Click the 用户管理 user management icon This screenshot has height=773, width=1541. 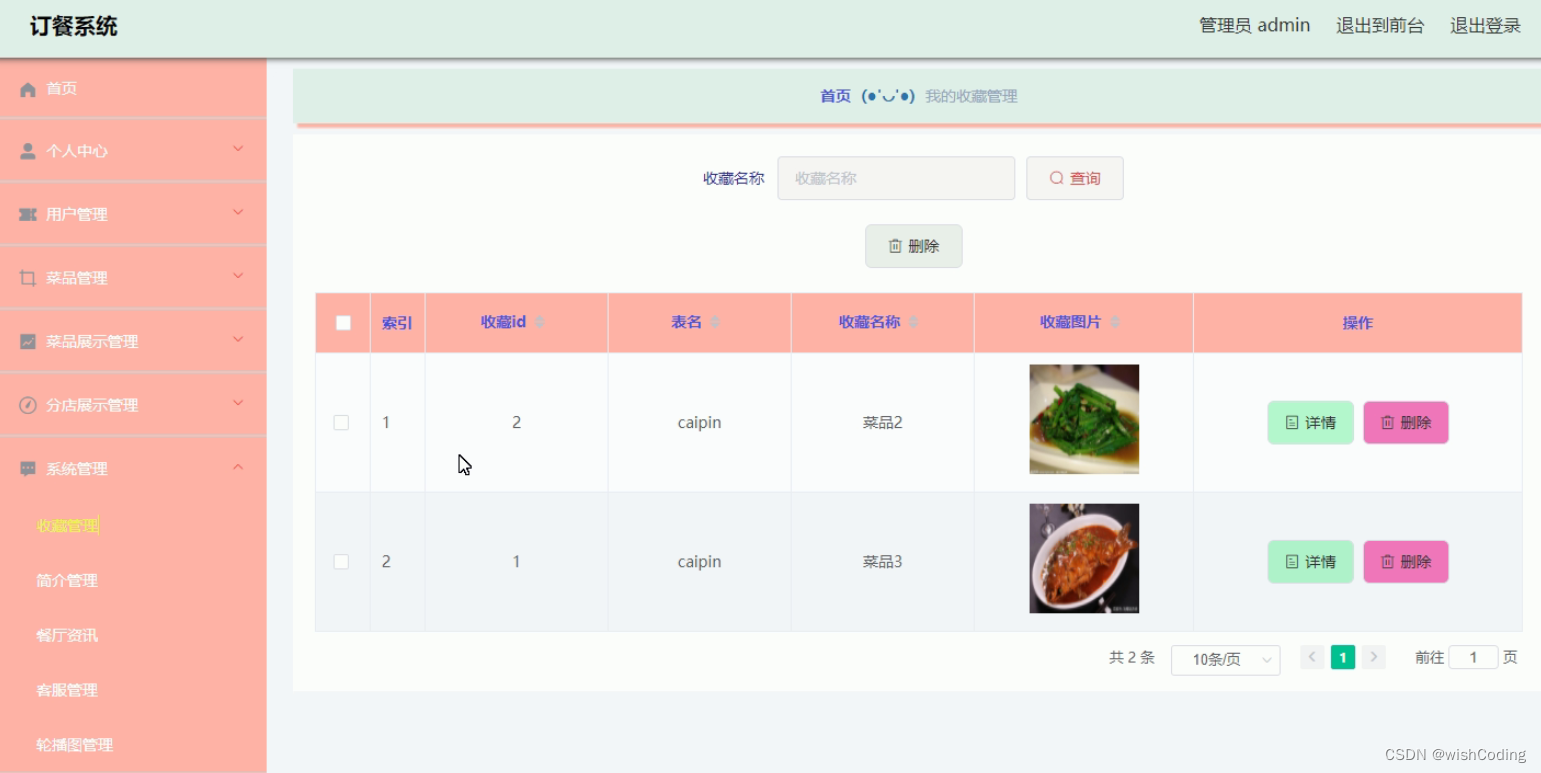tap(25, 213)
